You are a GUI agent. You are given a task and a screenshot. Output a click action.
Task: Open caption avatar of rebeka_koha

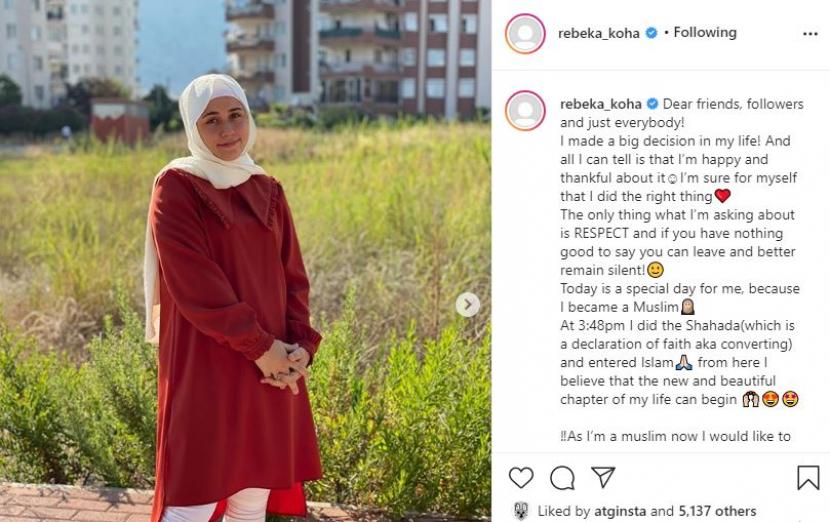(525, 111)
